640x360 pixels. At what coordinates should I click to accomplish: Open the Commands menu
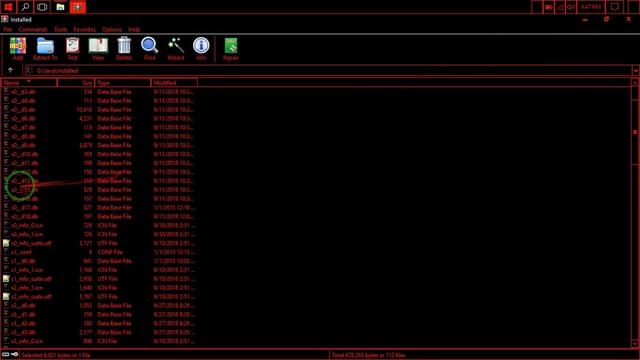click(33, 29)
